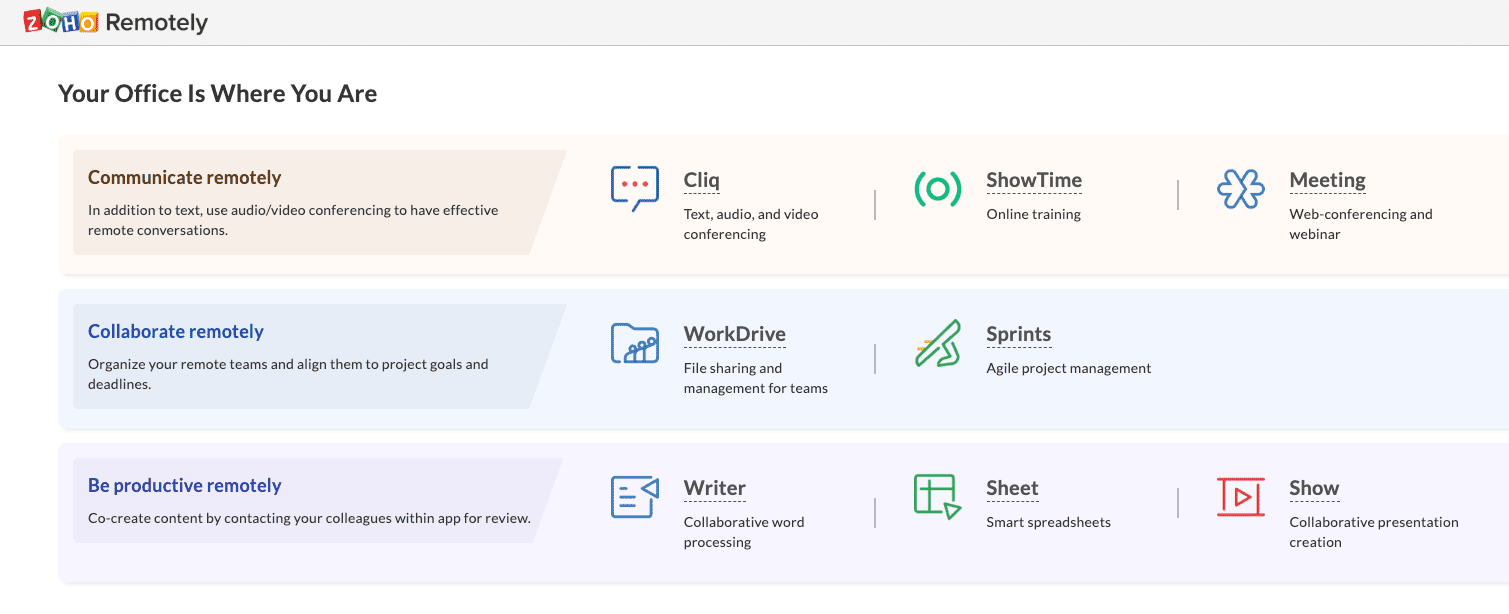The height and width of the screenshot is (614, 1509).
Task: Go to the ShowTime app link
Action: point(1034,181)
